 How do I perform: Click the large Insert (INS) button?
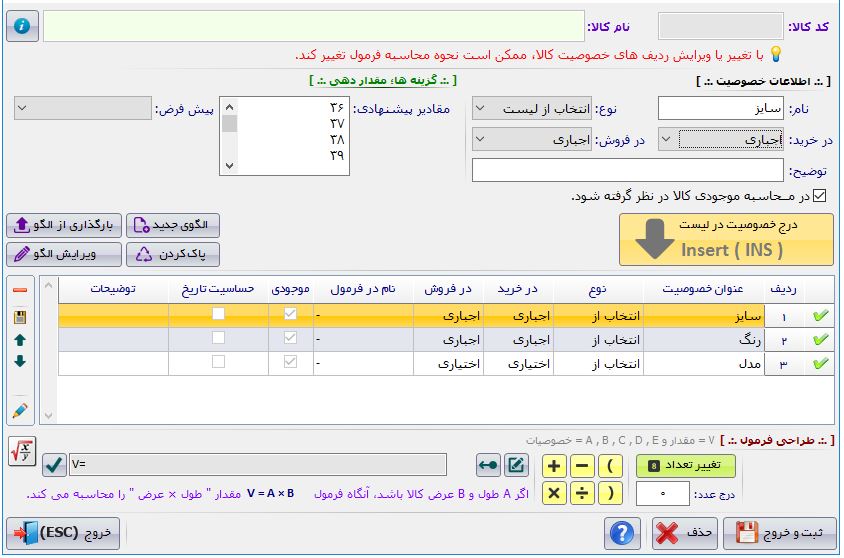[725, 239]
